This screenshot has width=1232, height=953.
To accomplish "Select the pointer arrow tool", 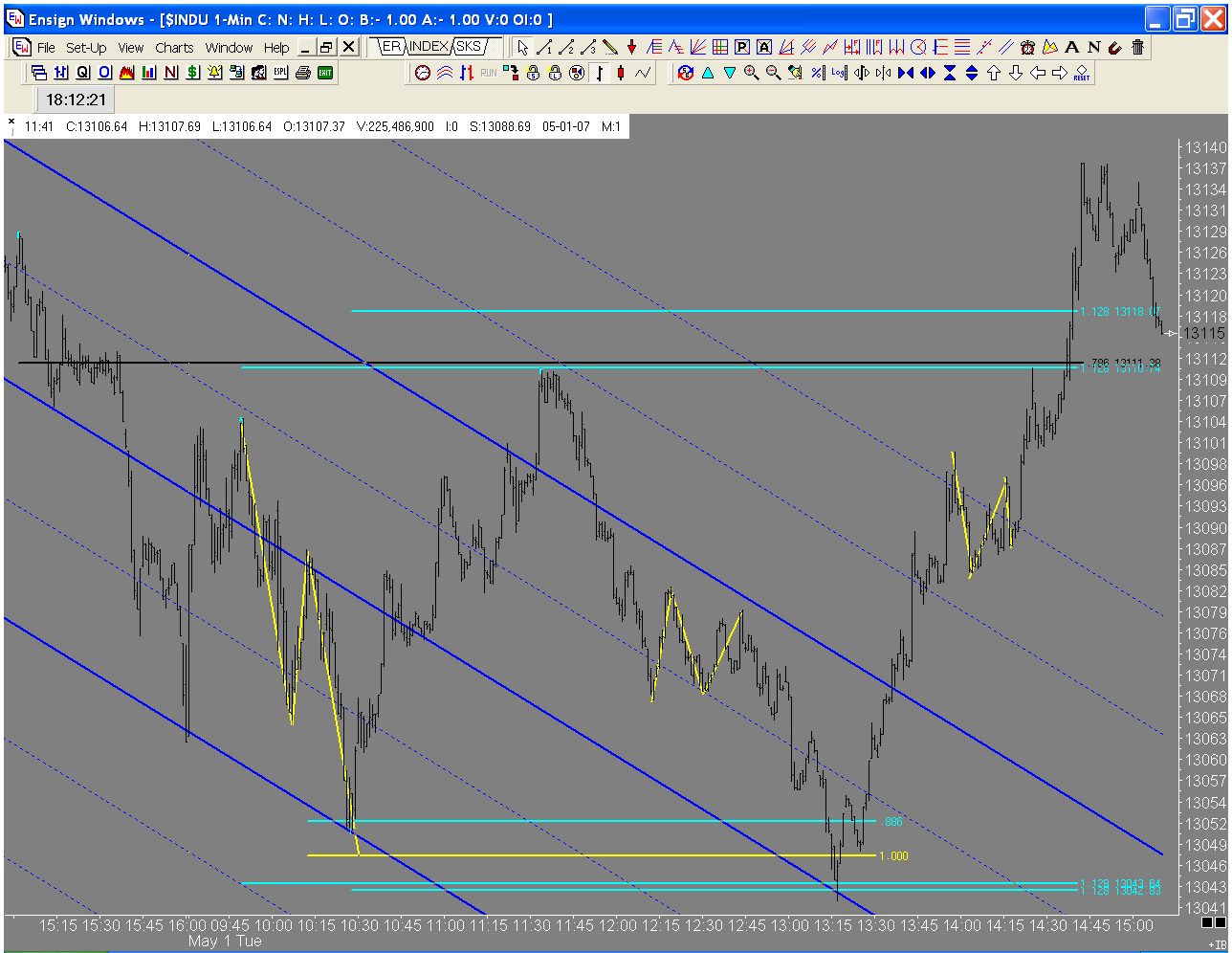I will click(522, 47).
